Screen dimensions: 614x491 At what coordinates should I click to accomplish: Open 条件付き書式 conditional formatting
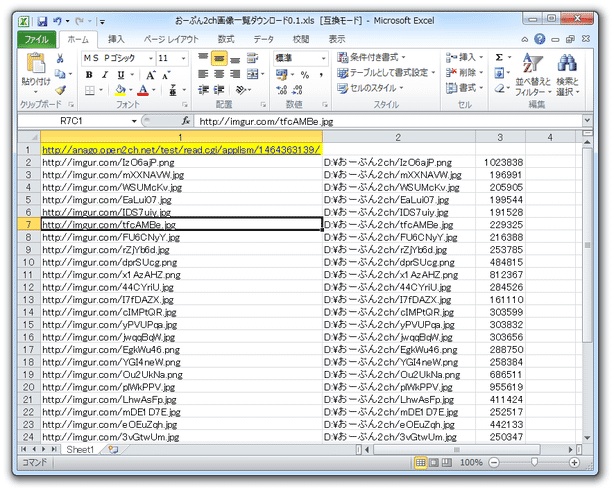tap(371, 57)
